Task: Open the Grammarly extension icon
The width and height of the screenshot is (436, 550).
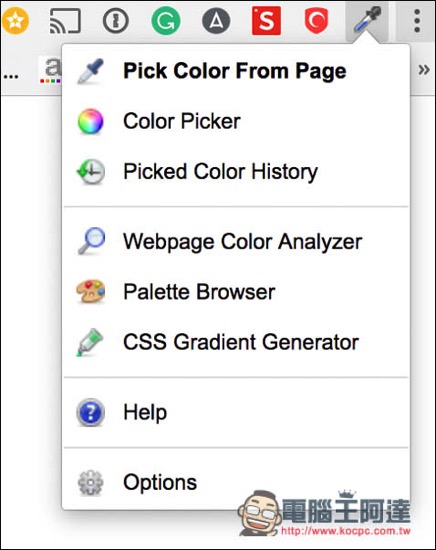Action: coord(166,21)
